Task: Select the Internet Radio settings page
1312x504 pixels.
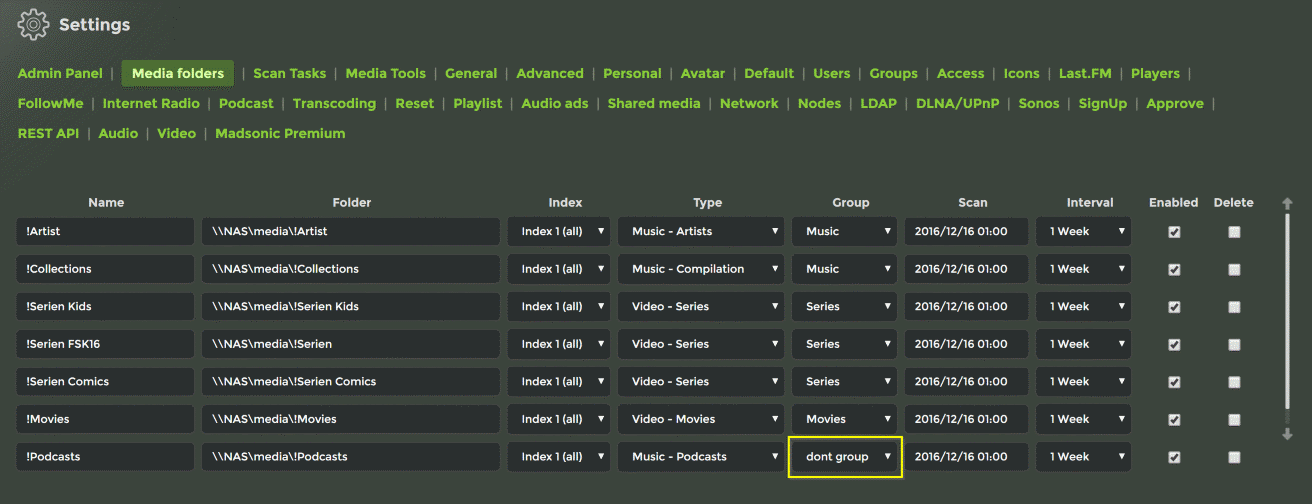Action: click(x=151, y=103)
